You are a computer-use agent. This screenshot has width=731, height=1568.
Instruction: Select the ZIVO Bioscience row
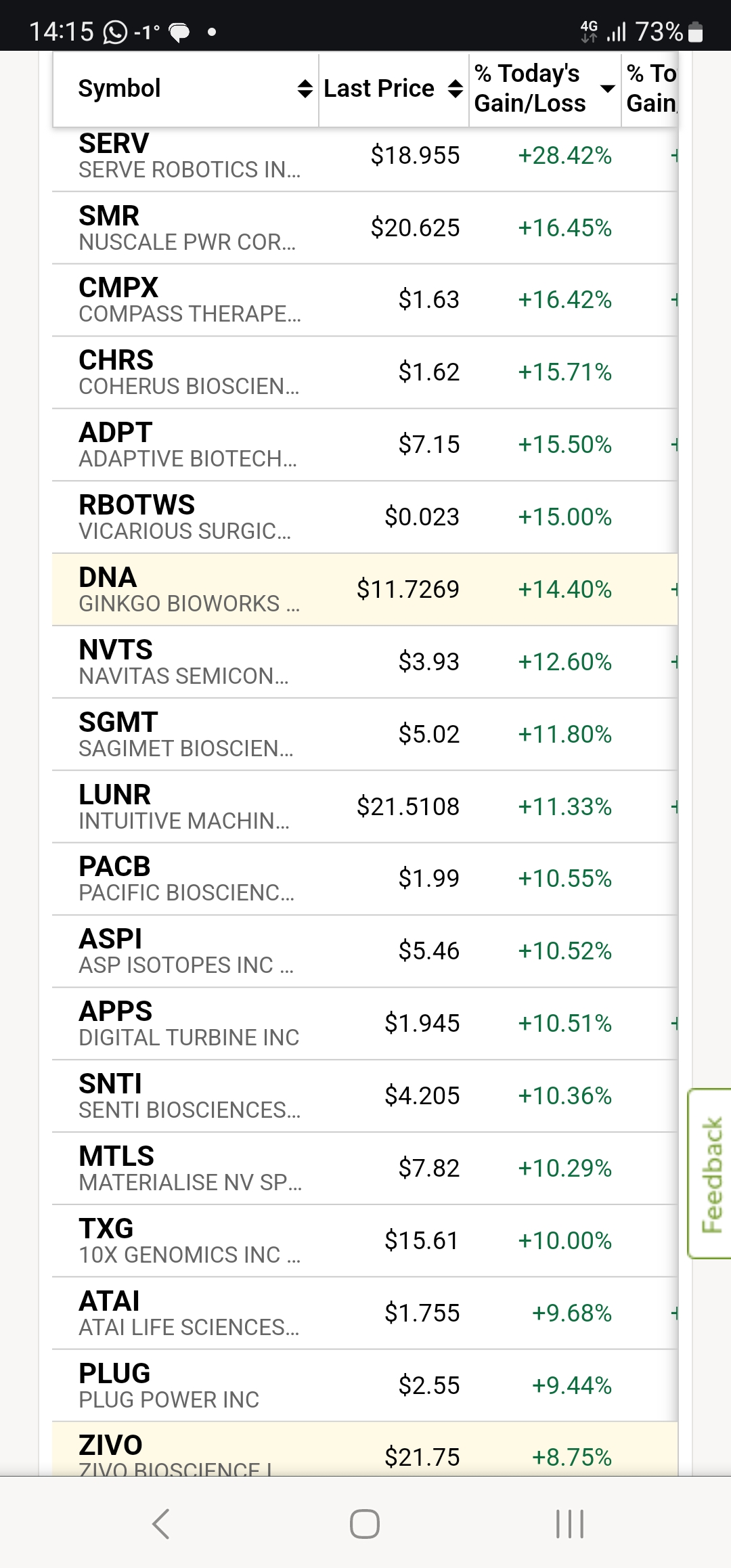176,1452
